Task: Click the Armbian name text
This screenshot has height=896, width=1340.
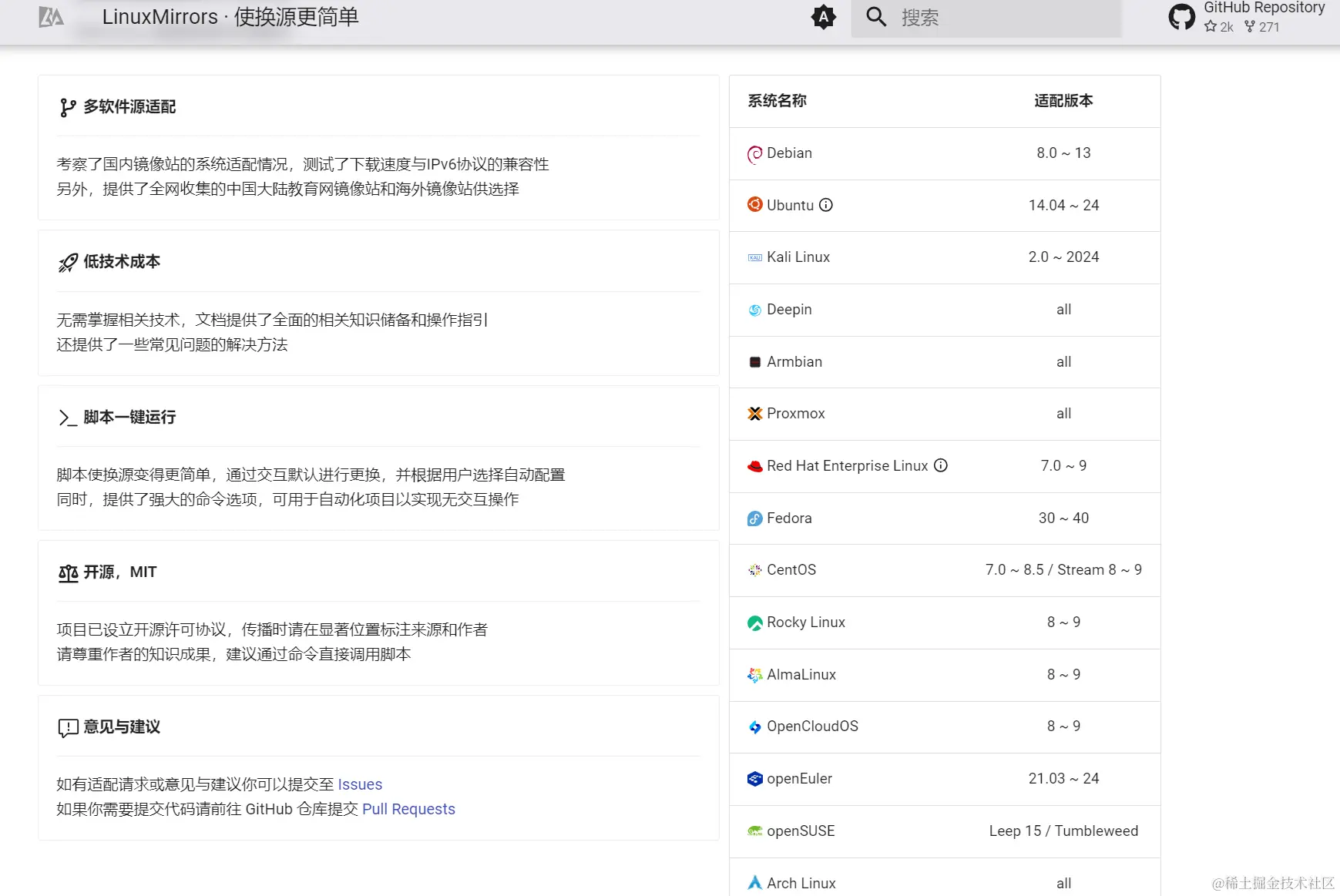Action: (794, 361)
